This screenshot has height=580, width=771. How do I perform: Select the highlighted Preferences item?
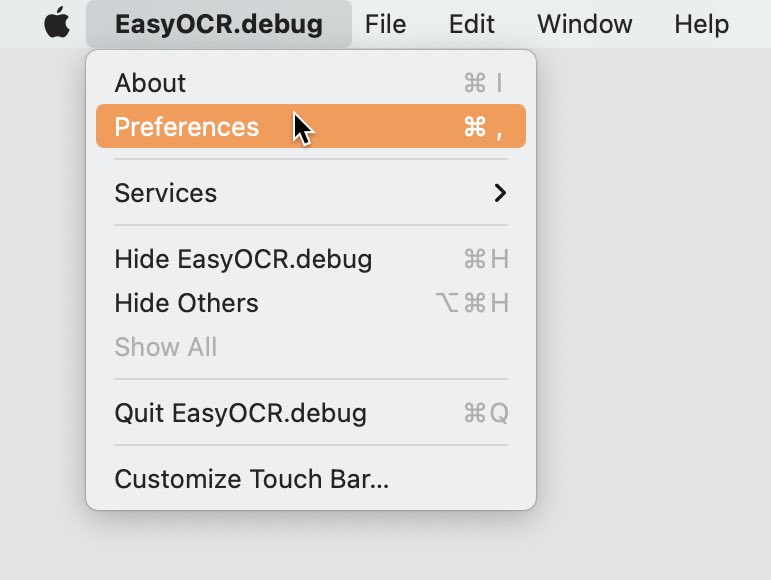(311, 126)
